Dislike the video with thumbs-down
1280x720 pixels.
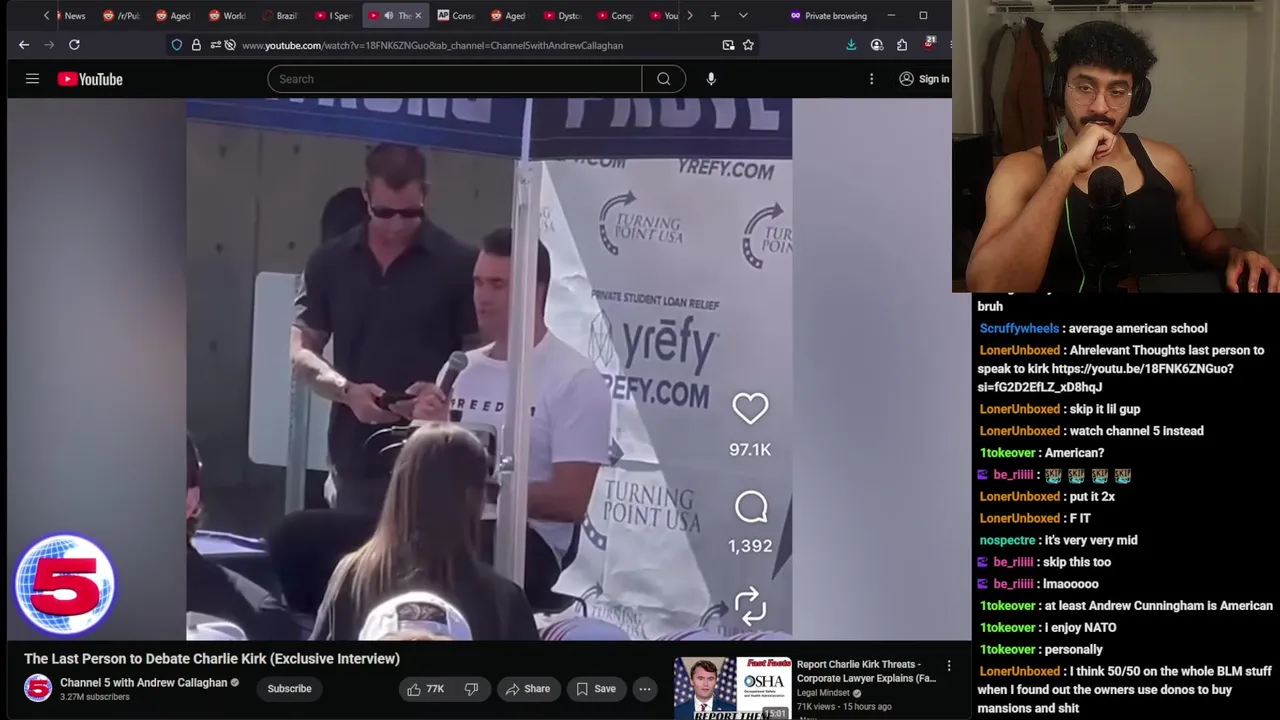click(472, 689)
